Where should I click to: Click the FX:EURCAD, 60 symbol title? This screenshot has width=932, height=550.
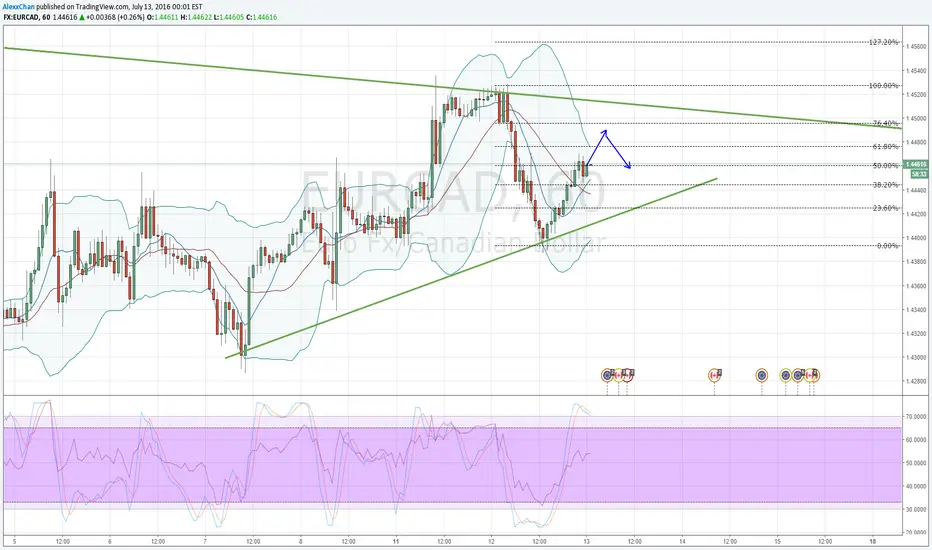[x=26, y=17]
